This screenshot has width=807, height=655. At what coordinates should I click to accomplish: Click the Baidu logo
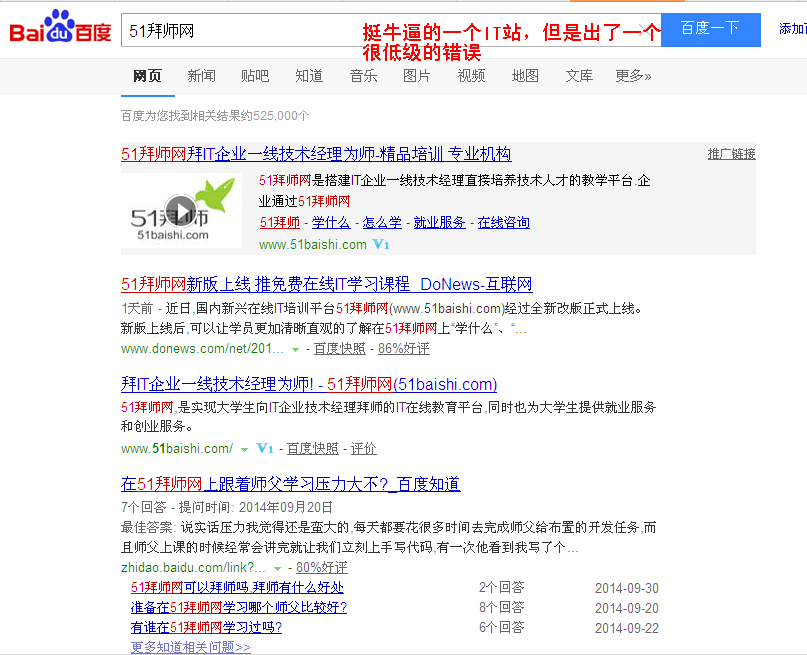pos(61,27)
